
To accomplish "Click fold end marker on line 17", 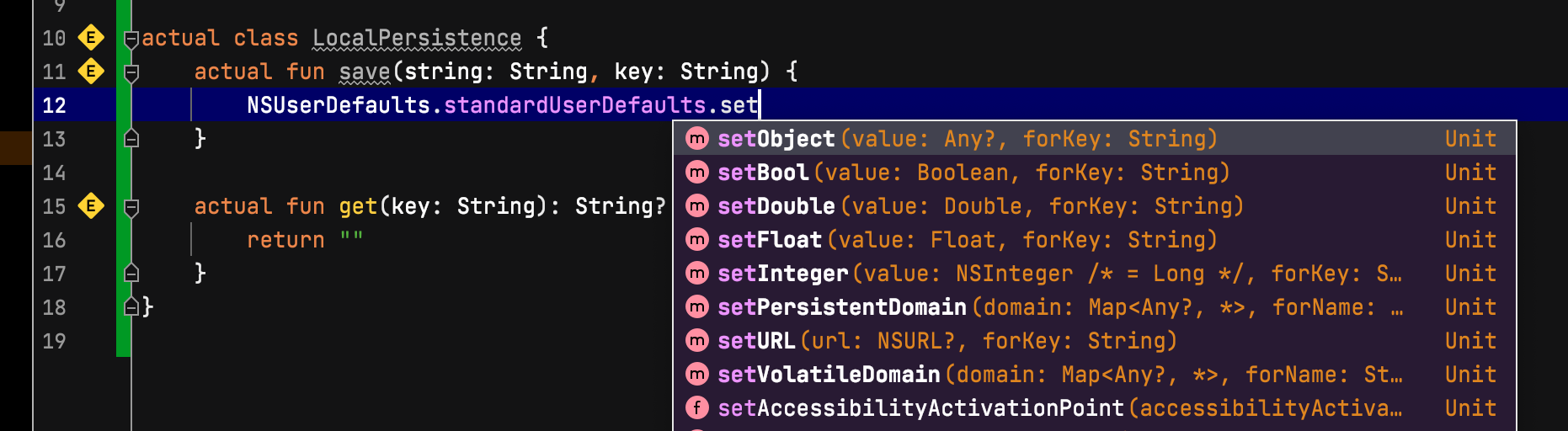I will click(x=131, y=273).
